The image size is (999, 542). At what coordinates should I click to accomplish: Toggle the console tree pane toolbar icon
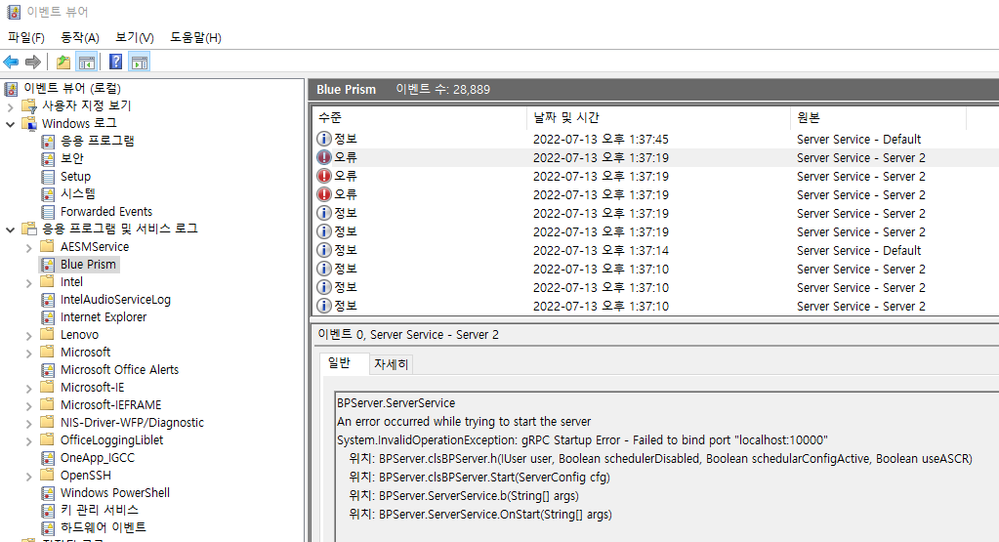pos(87,62)
